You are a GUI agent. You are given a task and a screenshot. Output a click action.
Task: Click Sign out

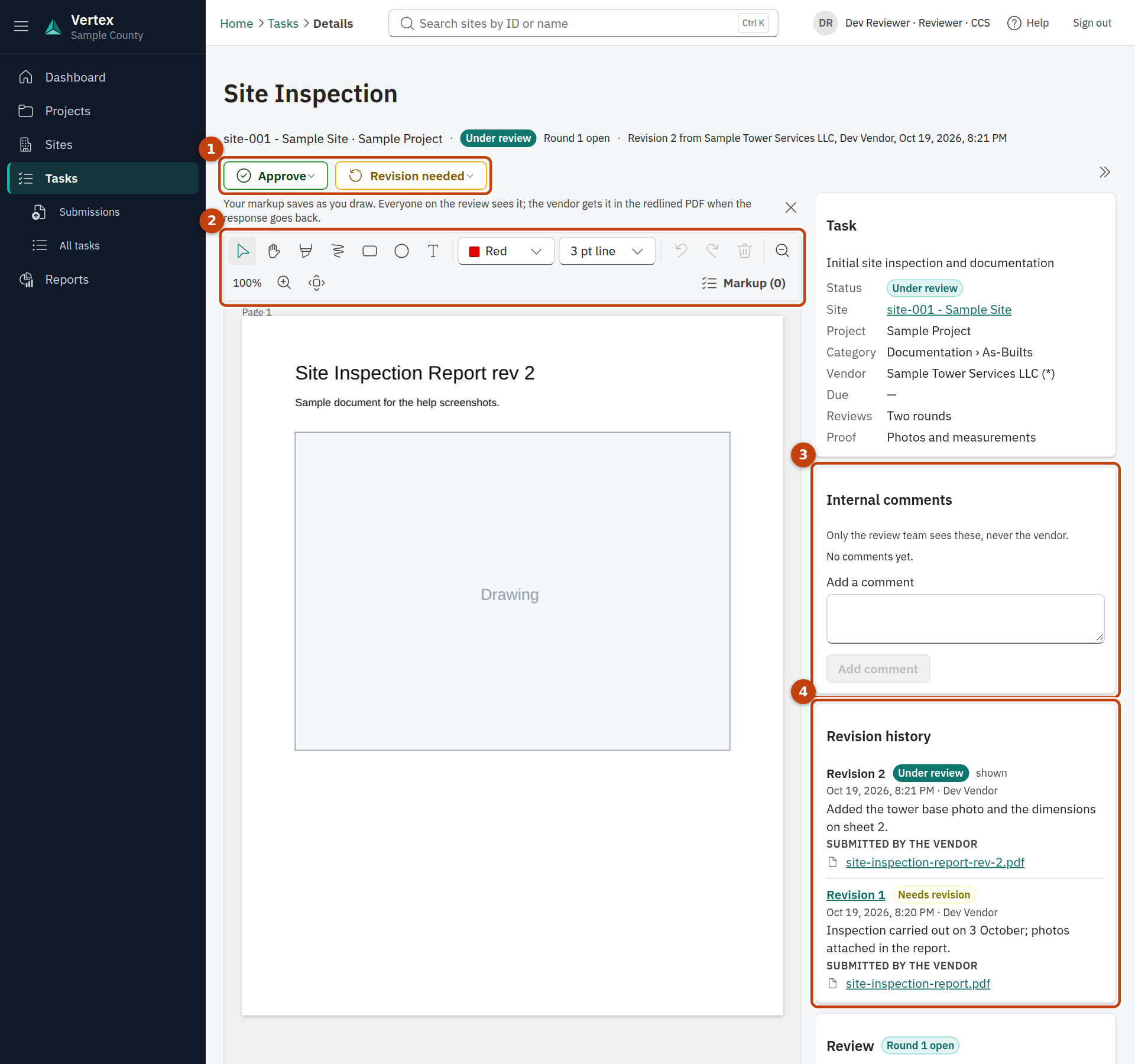pyautogui.click(x=1092, y=23)
